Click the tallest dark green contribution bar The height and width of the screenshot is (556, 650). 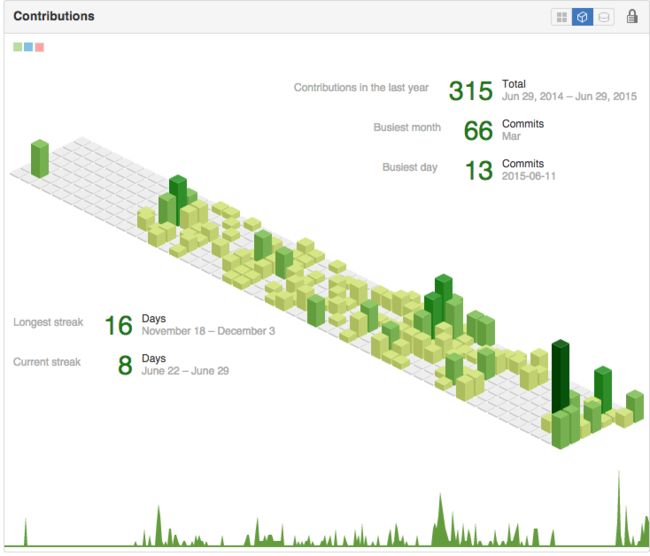pyautogui.click(x=560, y=375)
